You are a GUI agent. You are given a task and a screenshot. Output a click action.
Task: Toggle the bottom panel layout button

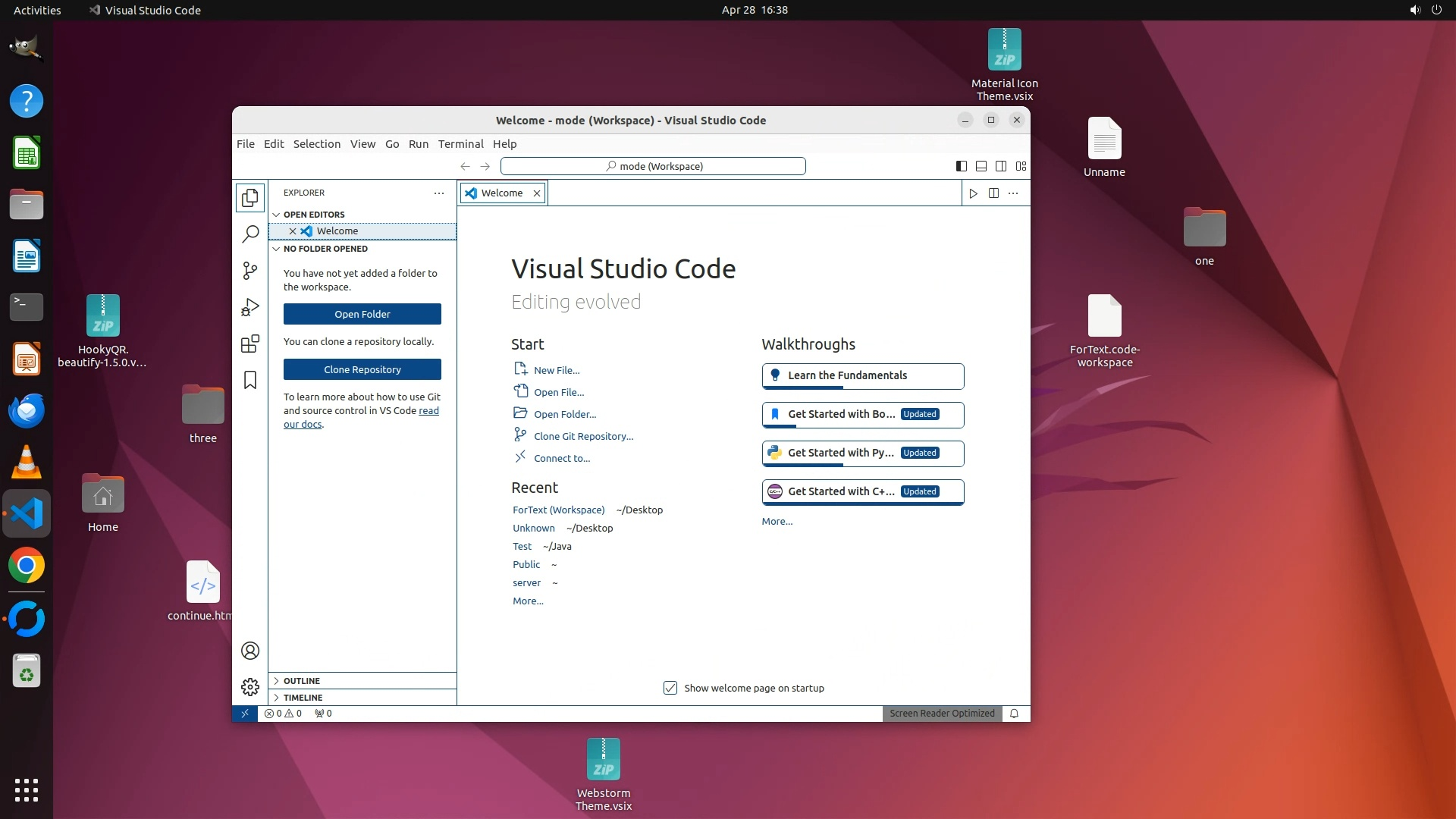pyautogui.click(x=981, y=166)
